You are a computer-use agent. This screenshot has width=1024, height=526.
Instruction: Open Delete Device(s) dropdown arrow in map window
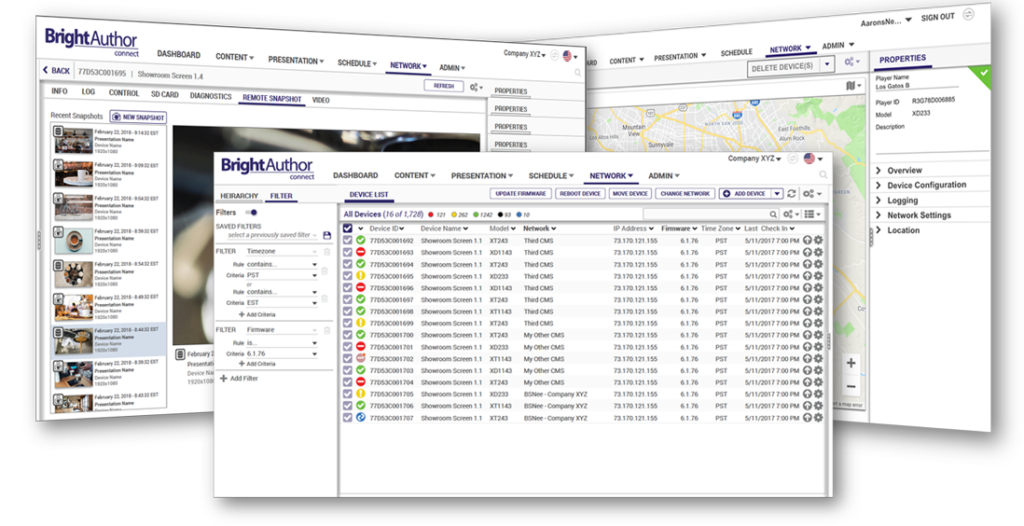tap(827, 64)
